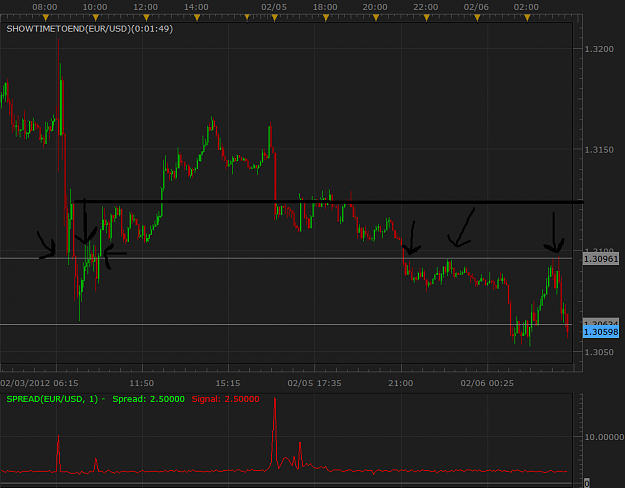Click the 1.3050 price axis label

[599, 352]
